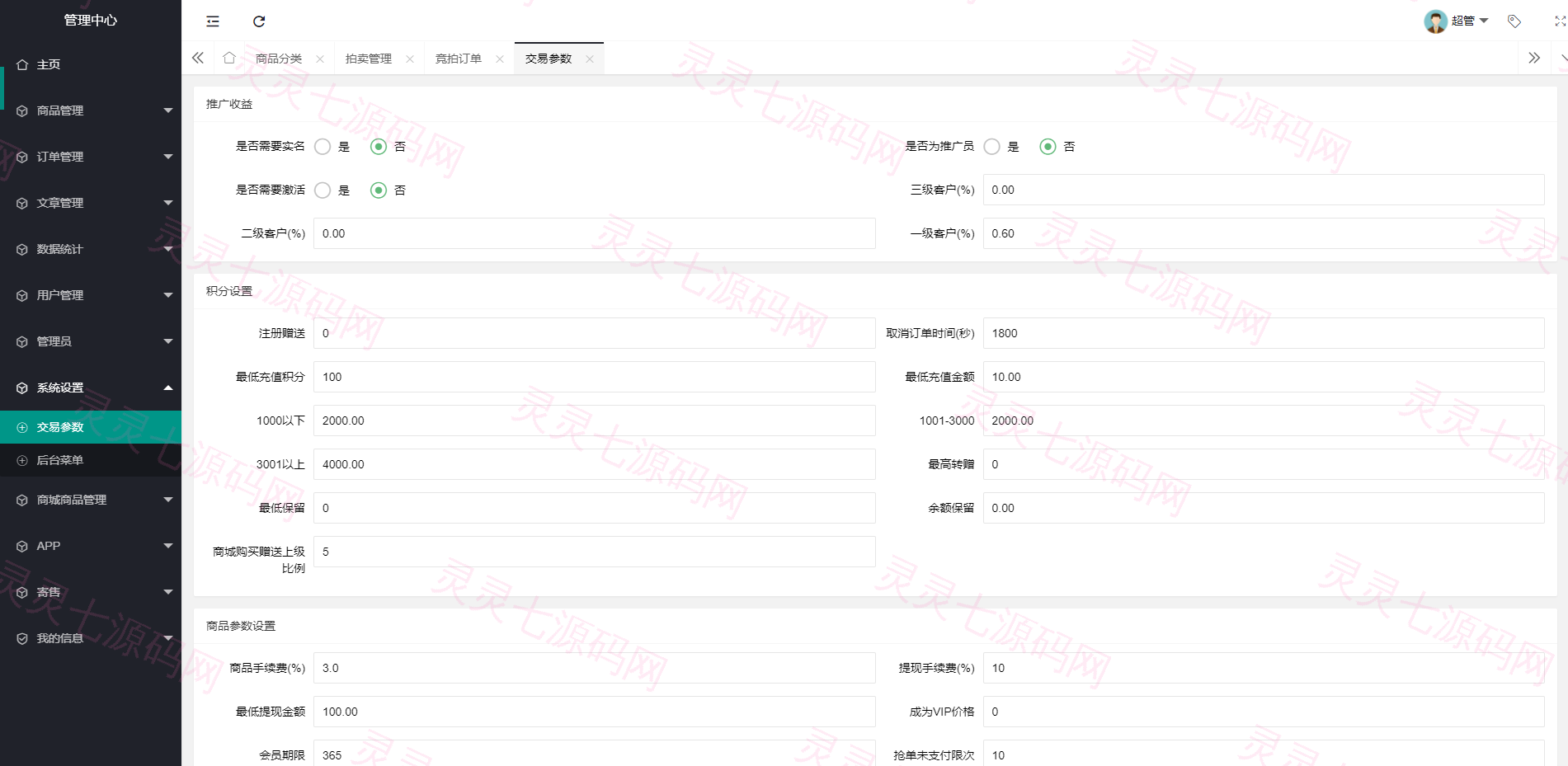
Task: Switch to the 拍卖管理 tab
Action: (369, 59)
